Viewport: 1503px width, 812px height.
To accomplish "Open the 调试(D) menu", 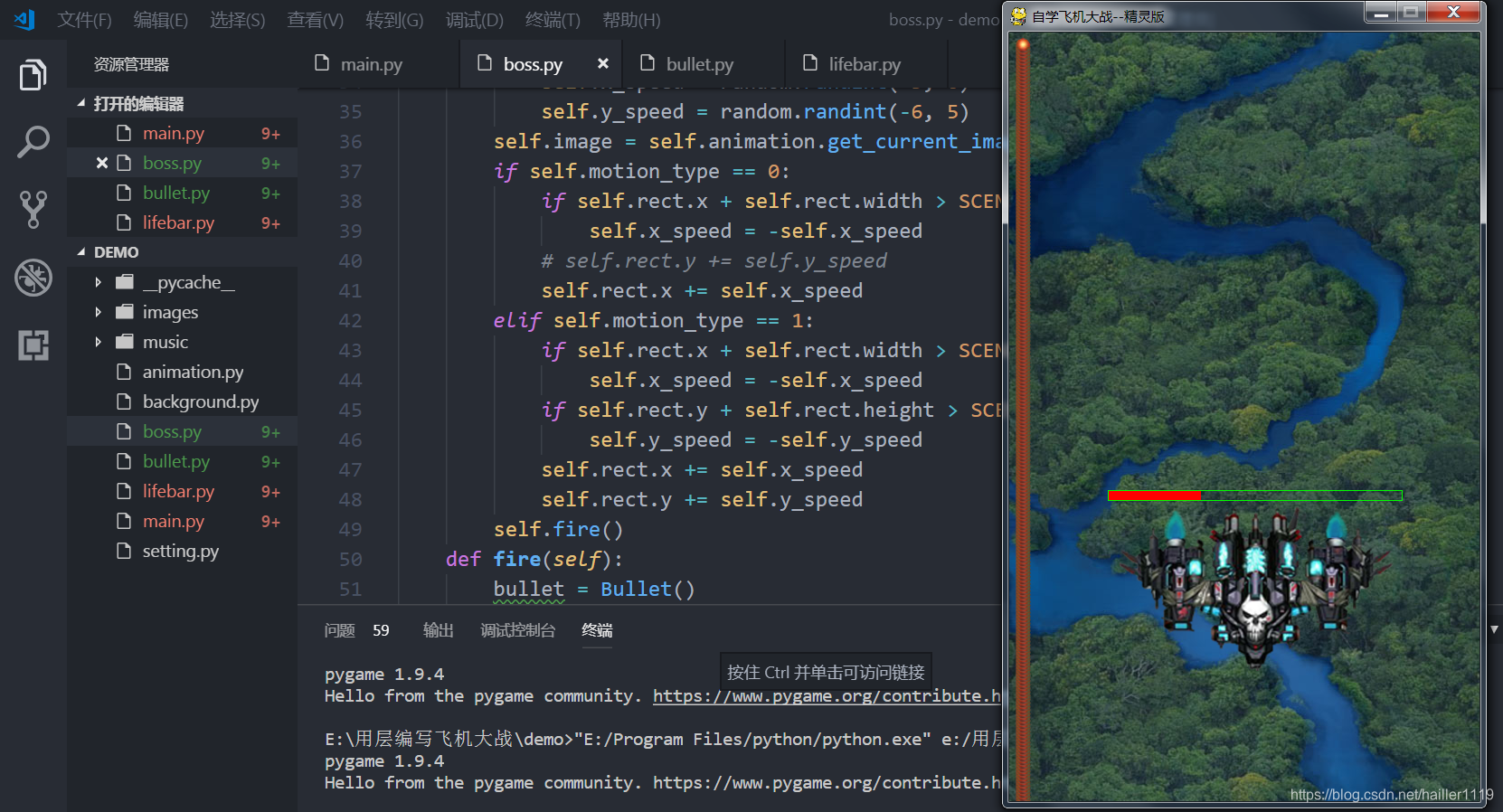I will tap(474, 20).
